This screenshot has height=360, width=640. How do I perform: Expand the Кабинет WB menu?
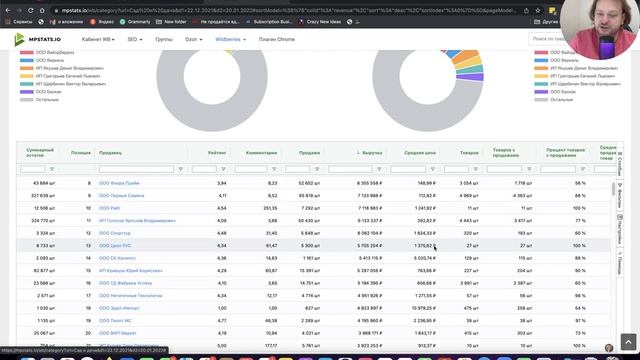tap(98, 39)
